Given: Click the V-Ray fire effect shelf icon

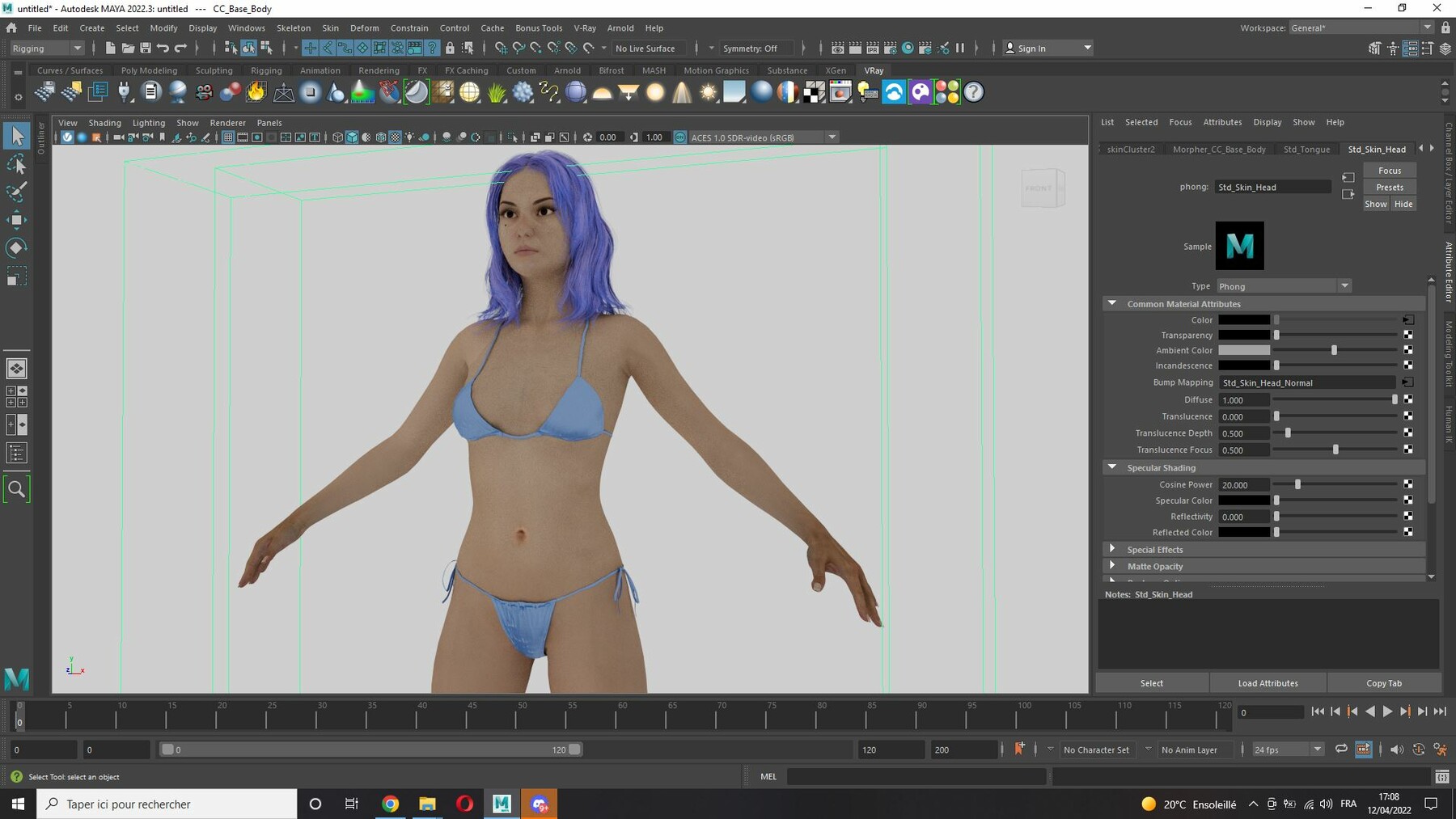Looking at the screenshot, I should coord(256,92).
